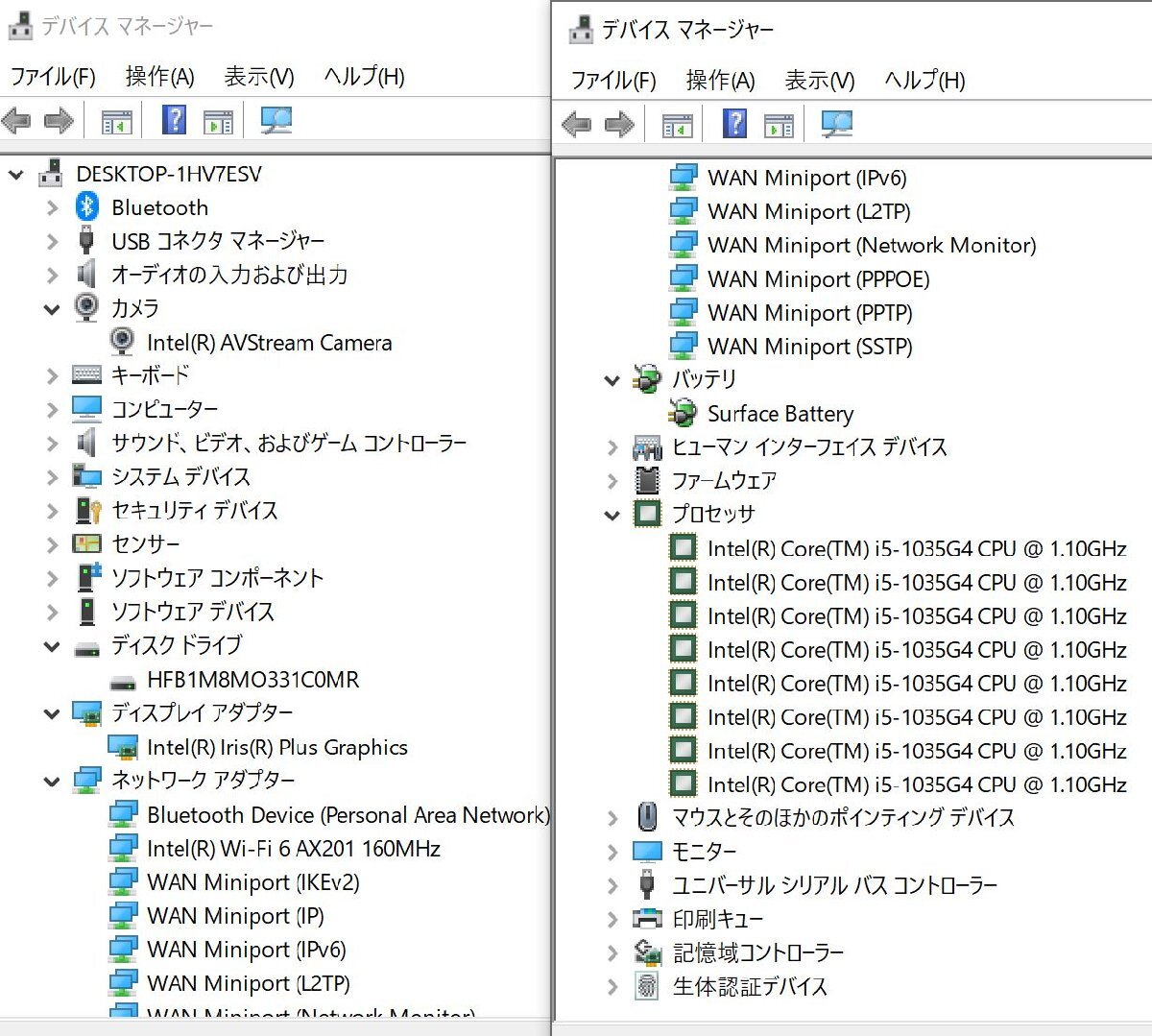
Task: Collapse the バッテリ category
Action: (612, 380)
